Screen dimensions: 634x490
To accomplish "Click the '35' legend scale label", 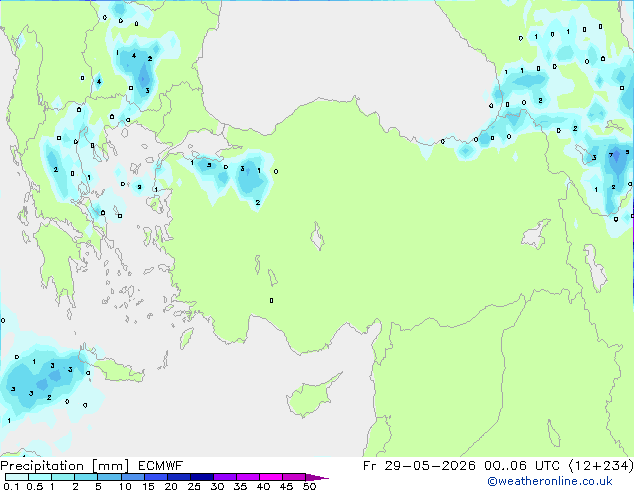I will click(x=240, y=486).
